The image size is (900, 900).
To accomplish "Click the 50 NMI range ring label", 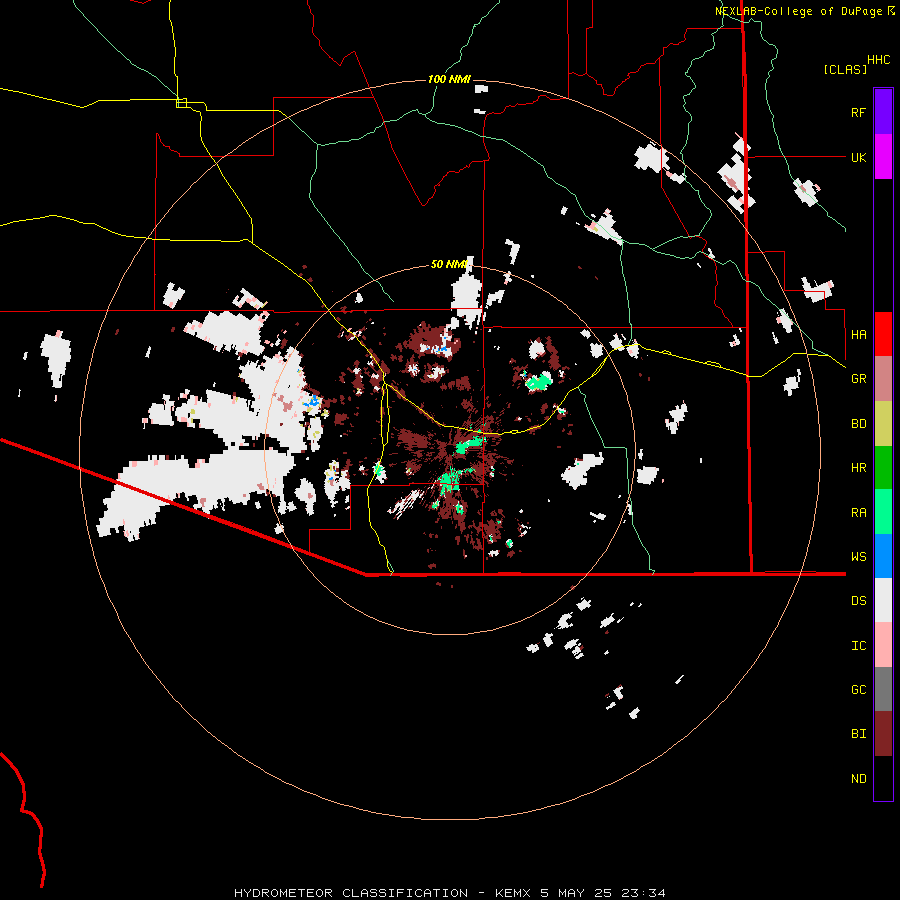I will pos(448,264).
